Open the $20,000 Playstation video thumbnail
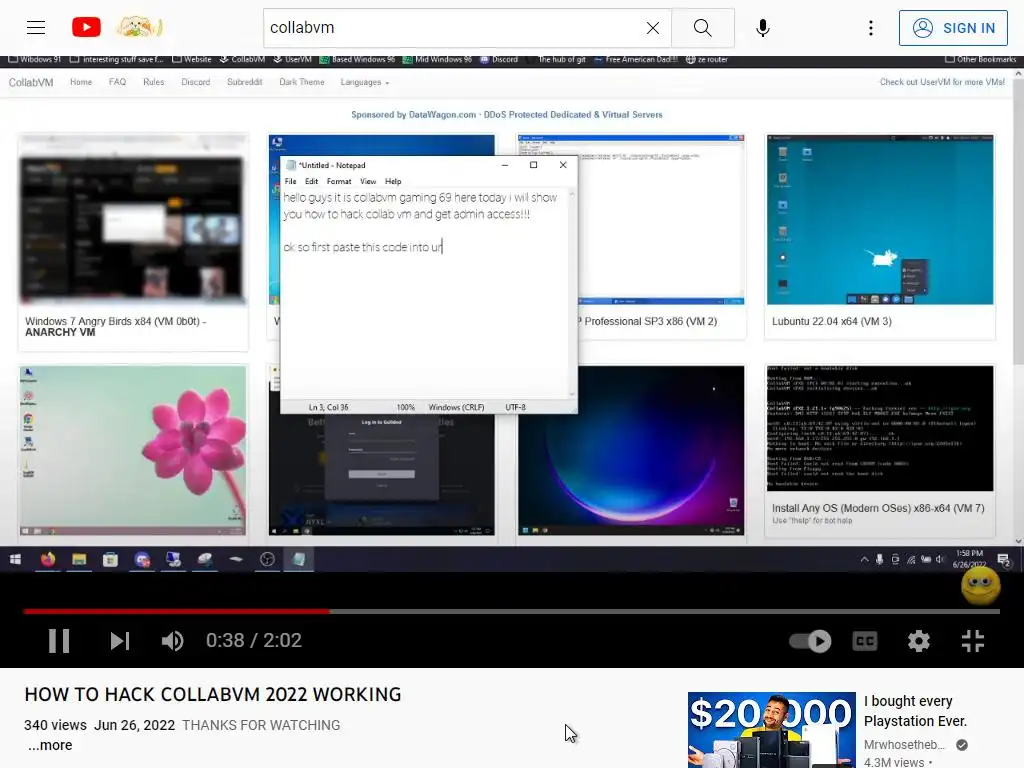The height and width of the screenshot is (768, 1024). 771,730
